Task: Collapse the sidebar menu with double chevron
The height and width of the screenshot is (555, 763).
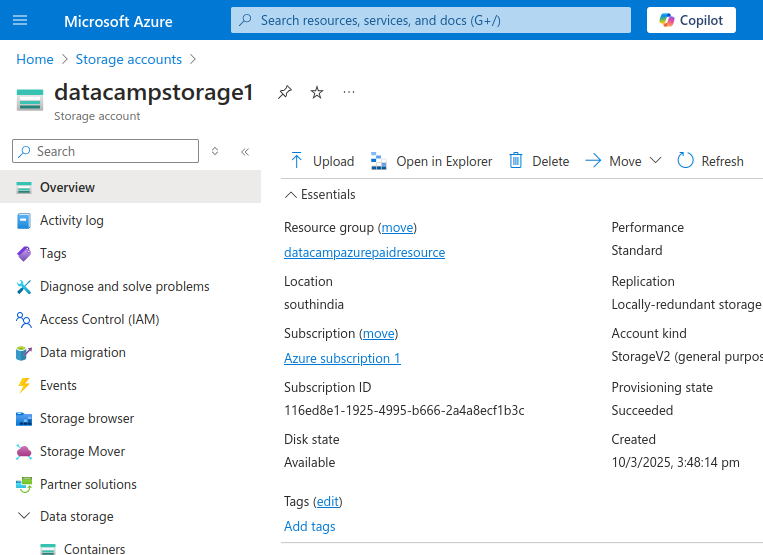Action: pyautogui.click(x=245, y=152)
